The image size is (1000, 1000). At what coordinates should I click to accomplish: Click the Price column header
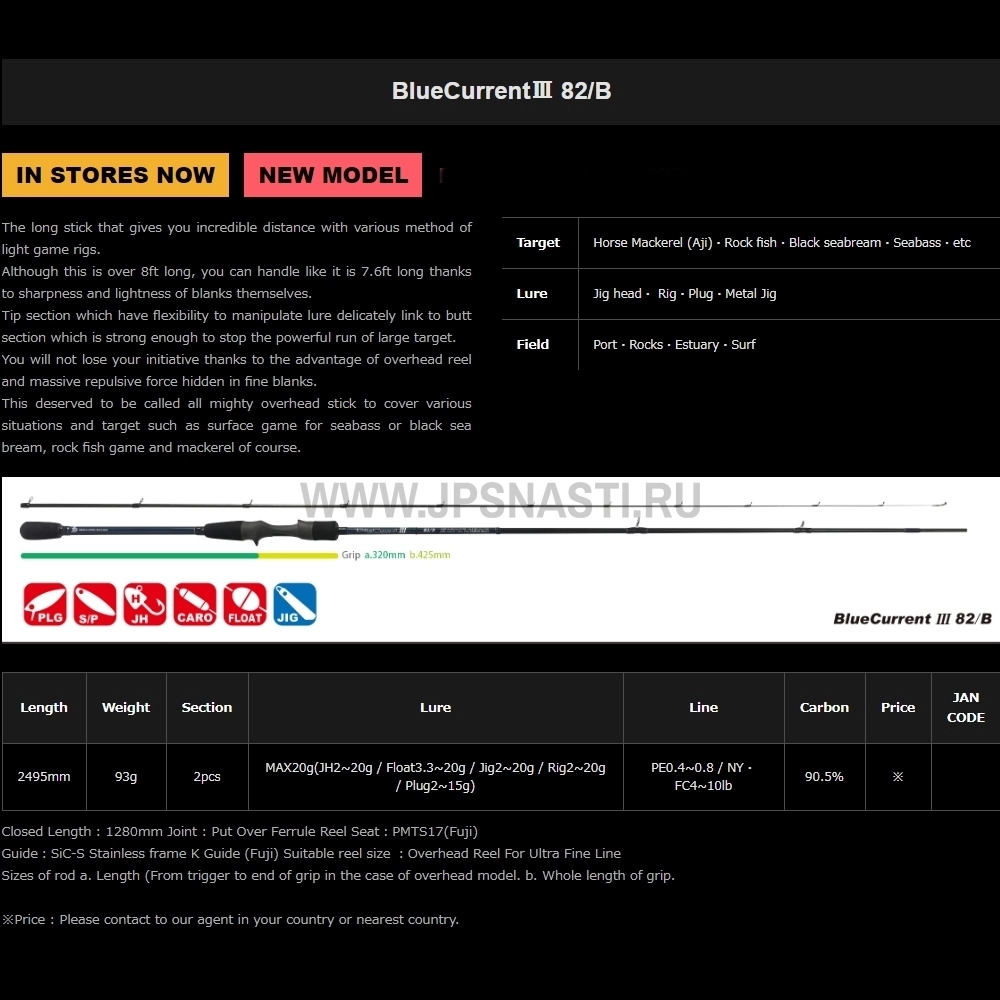(x=898, y=707)
